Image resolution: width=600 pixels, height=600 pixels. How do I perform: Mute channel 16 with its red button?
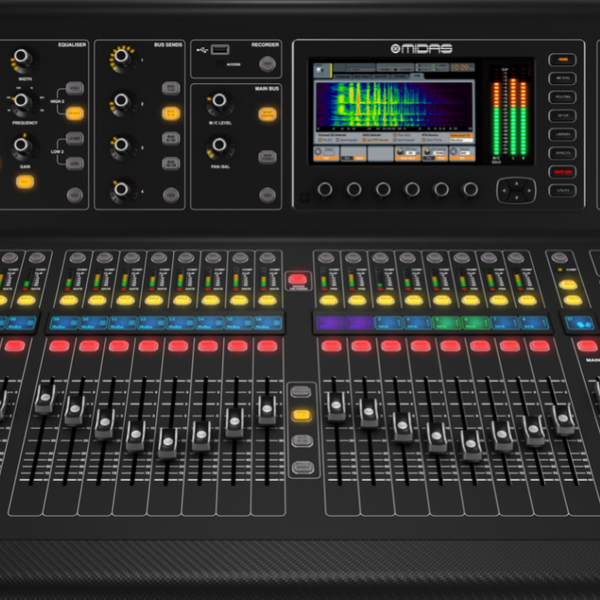point(267,346)
